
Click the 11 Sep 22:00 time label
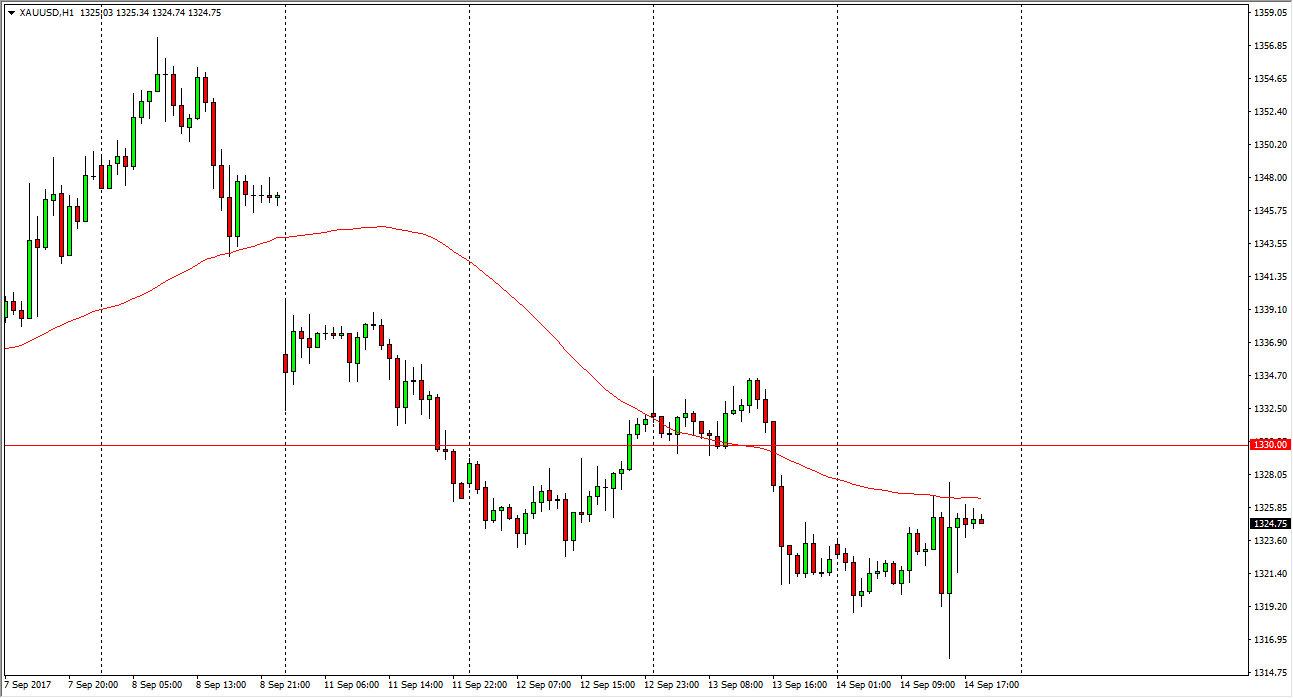pos(477,685)
